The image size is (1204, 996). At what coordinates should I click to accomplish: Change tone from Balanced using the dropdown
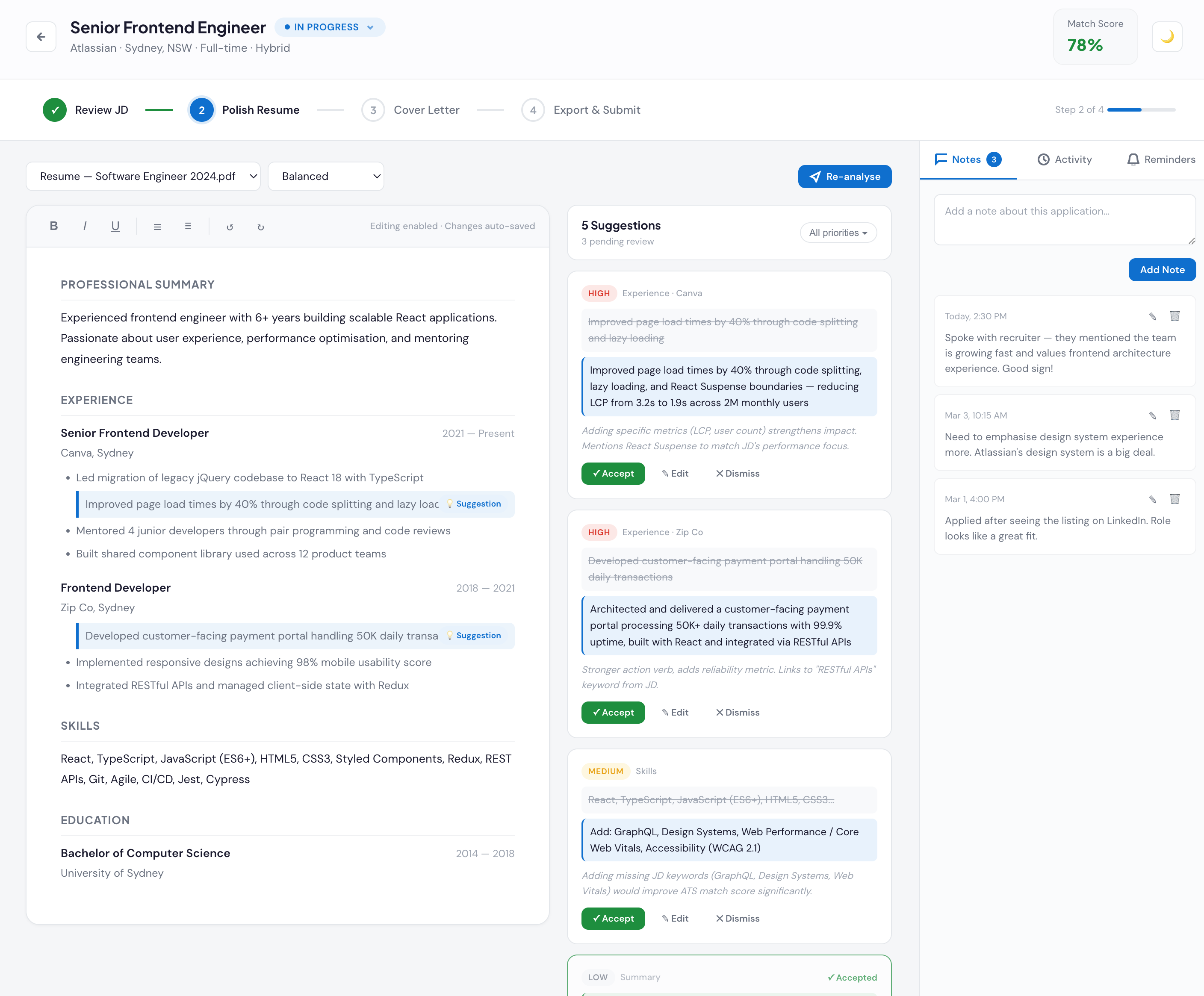[326, 176]
